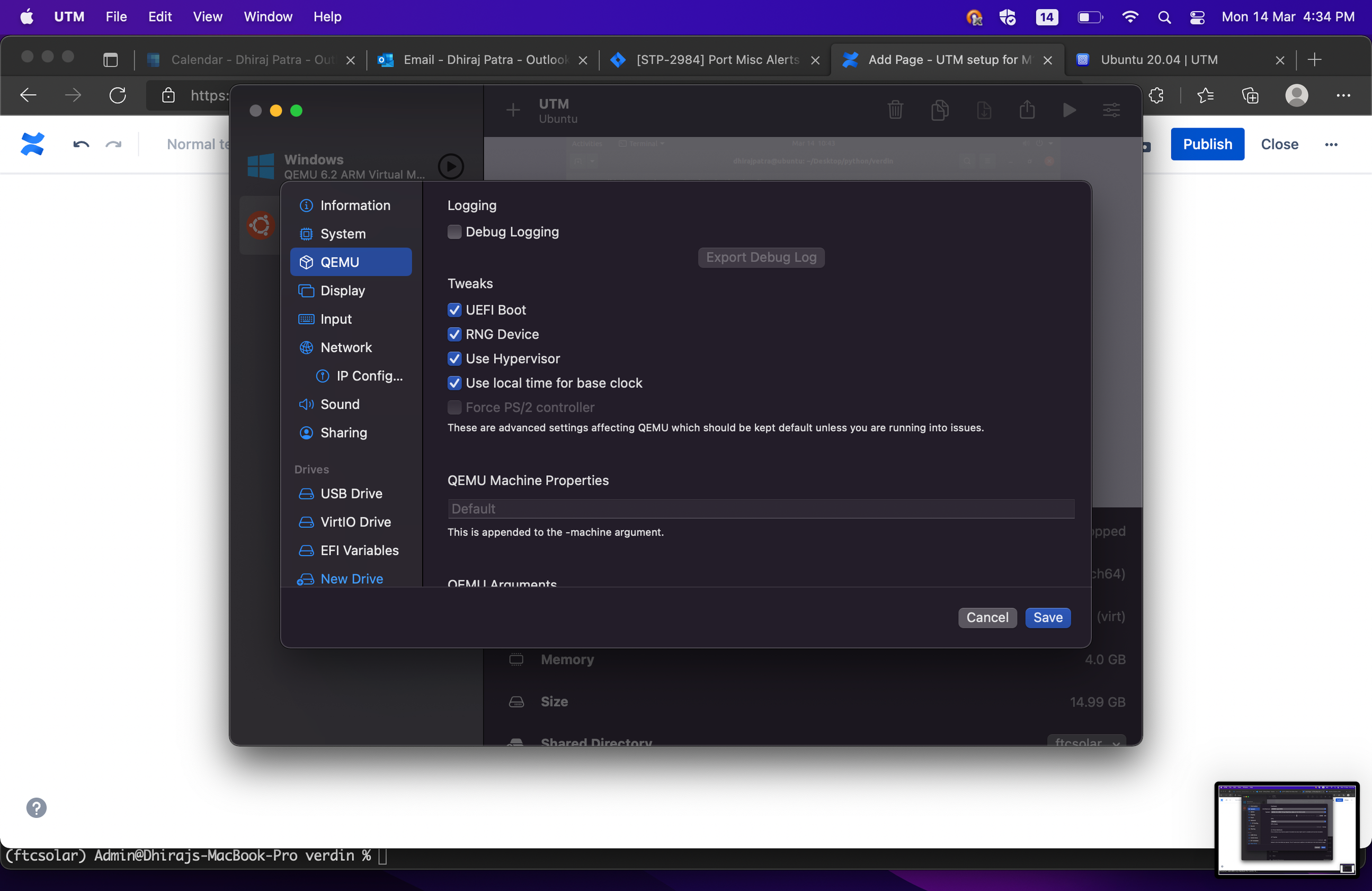The height and width of the screenshot is (891, 1372).
Task: Reload the browser page
Action: (x=118, y=95)
